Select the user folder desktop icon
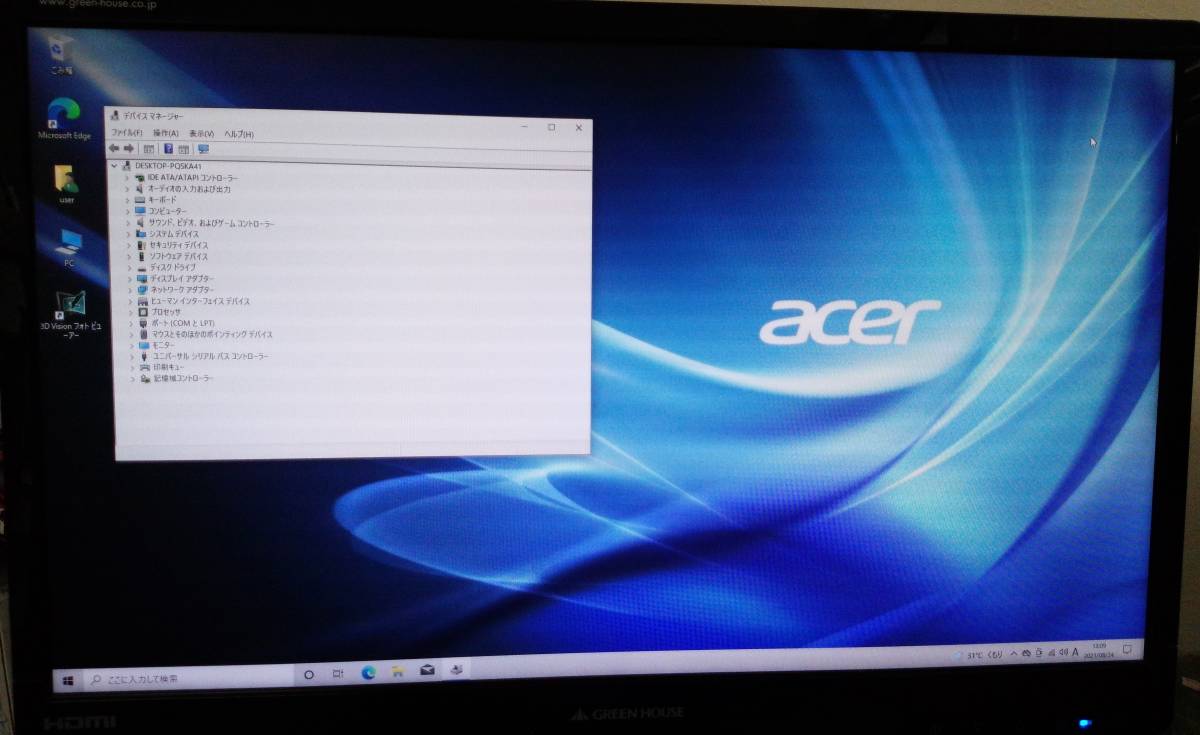Screen dimensions: 1200x735 66,184
